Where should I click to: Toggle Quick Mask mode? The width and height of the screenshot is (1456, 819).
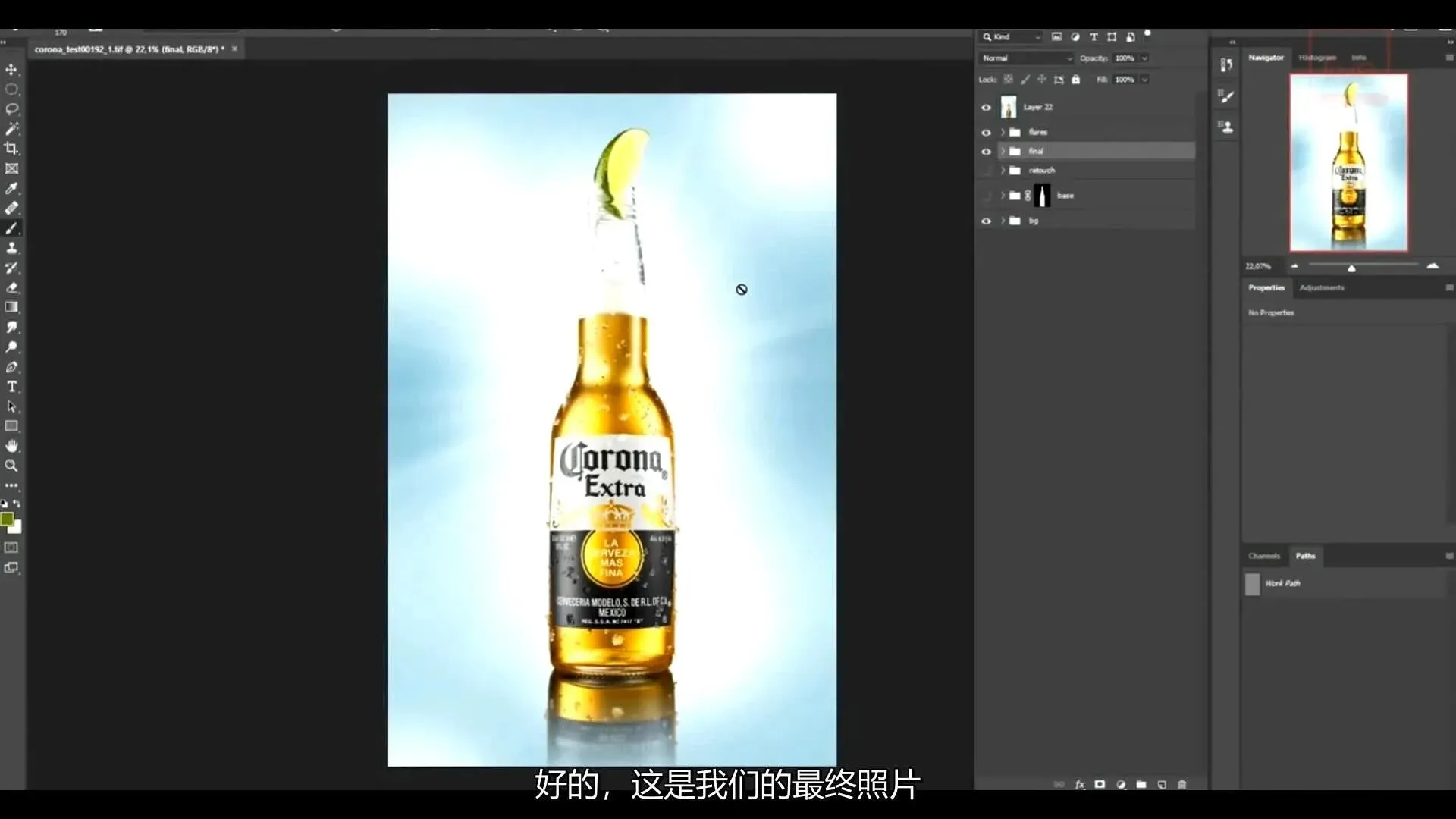coord(11,548)
